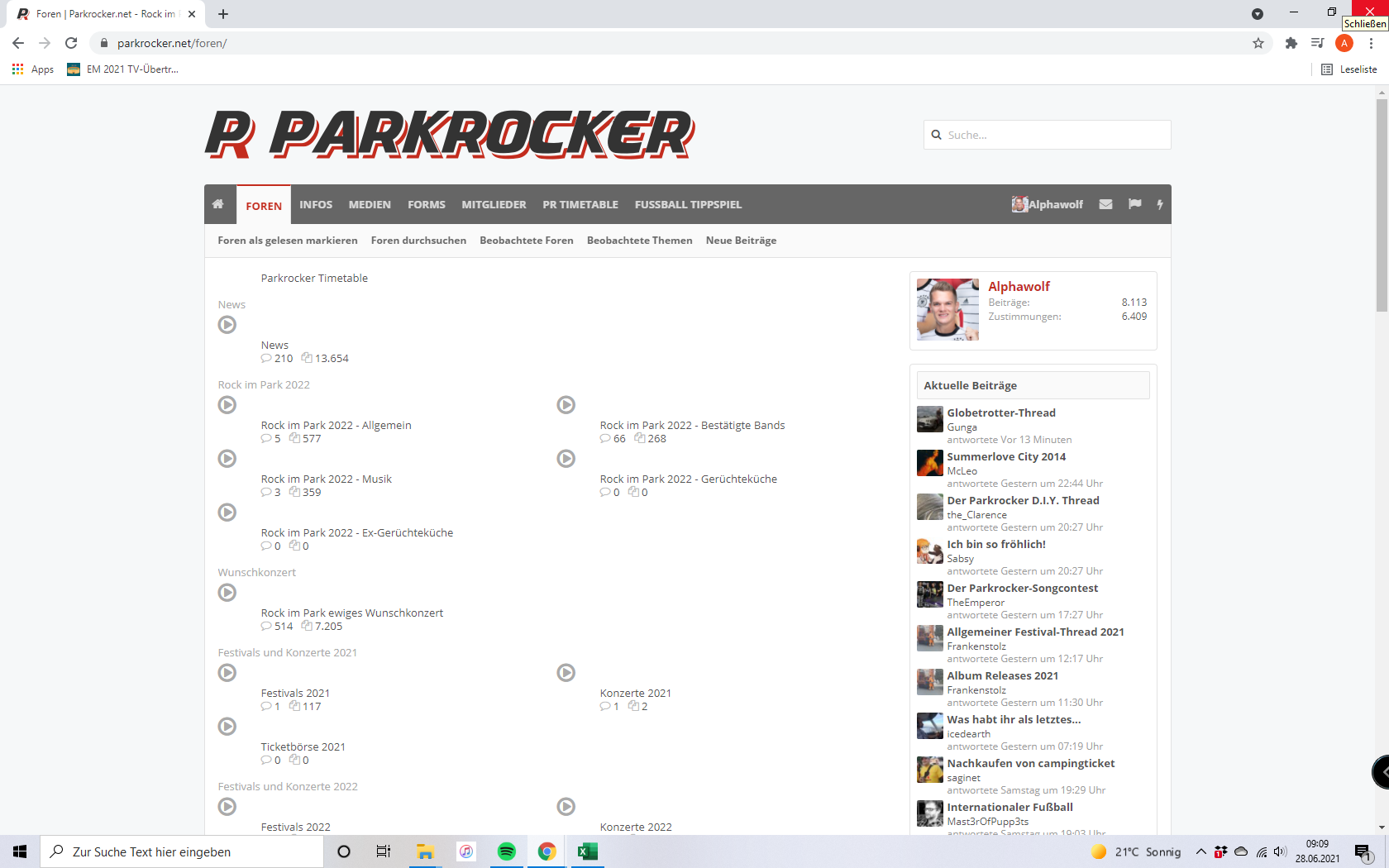Open Spotify from the taskbar
This screenshot has width=1389, height=868.
(x=507, y=851)
